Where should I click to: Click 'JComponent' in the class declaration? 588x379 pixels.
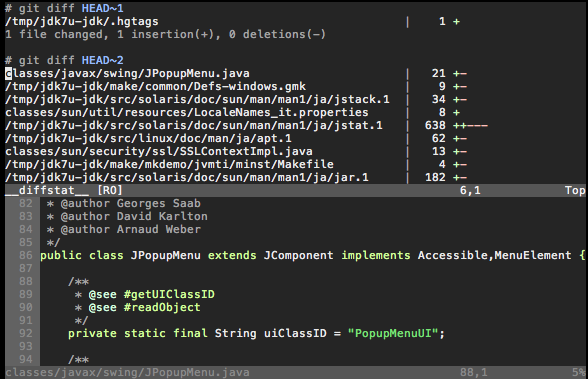click(298, 255)
